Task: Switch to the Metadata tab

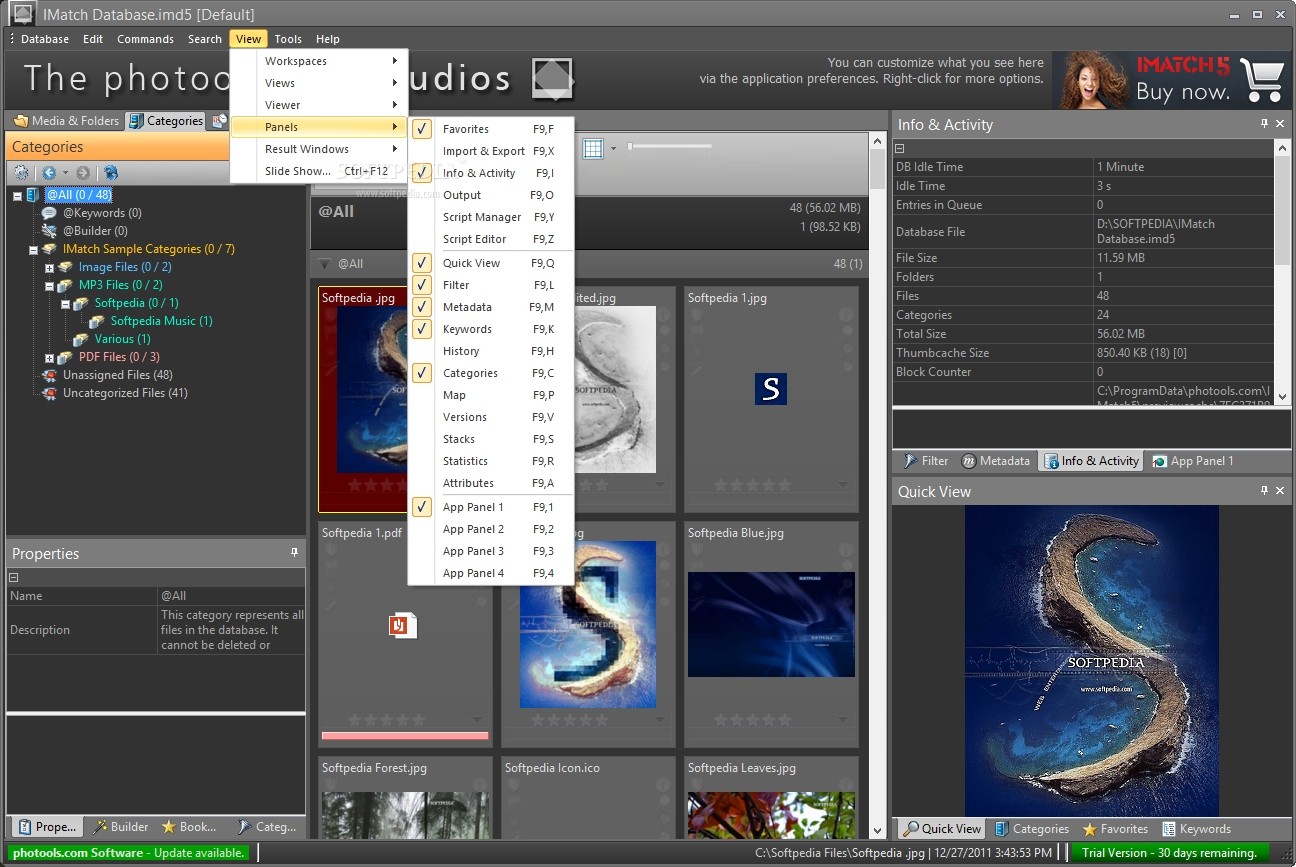Action: click(996, 461)
